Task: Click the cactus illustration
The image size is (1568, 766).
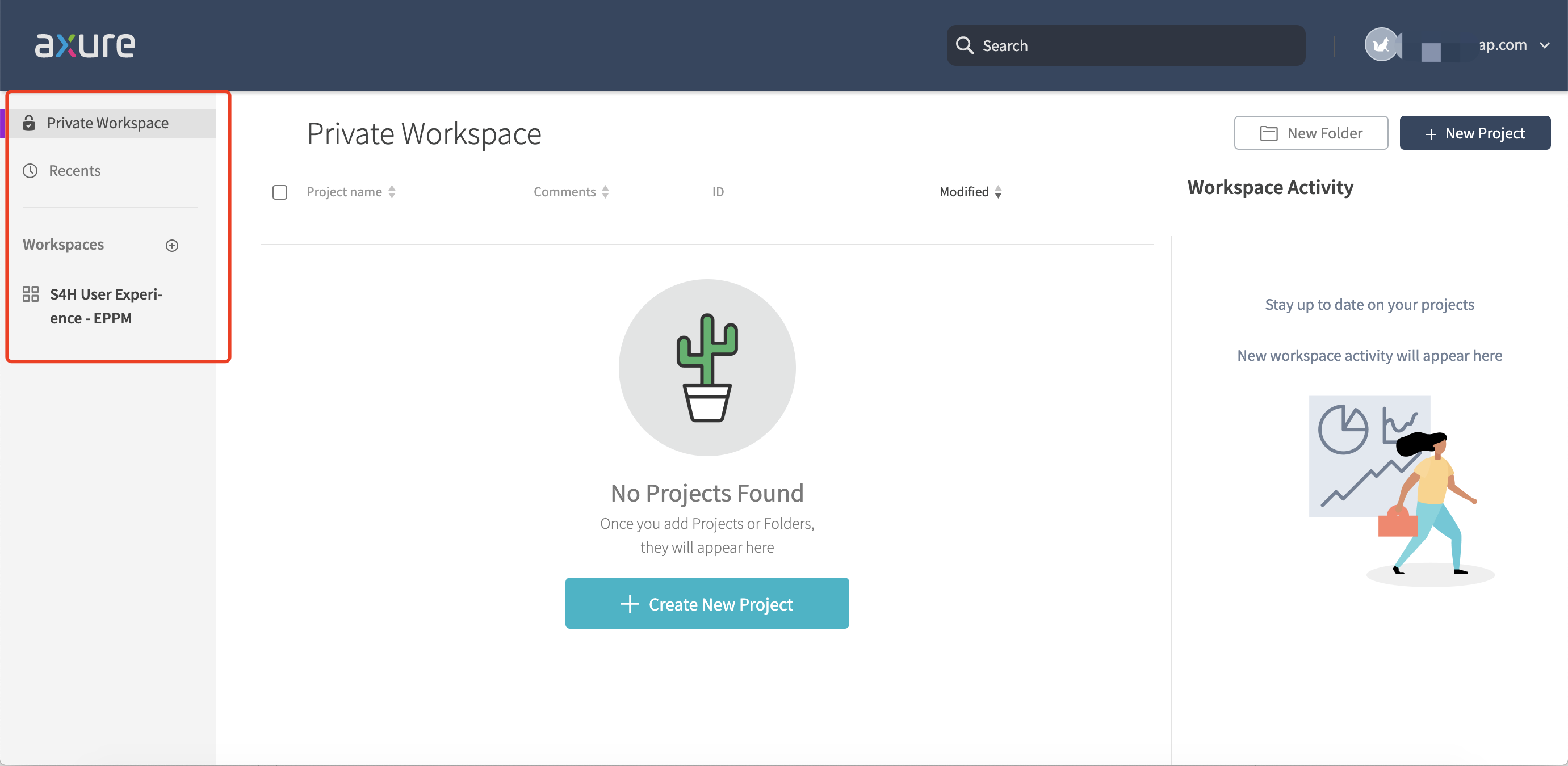Action: pos(707,368)
